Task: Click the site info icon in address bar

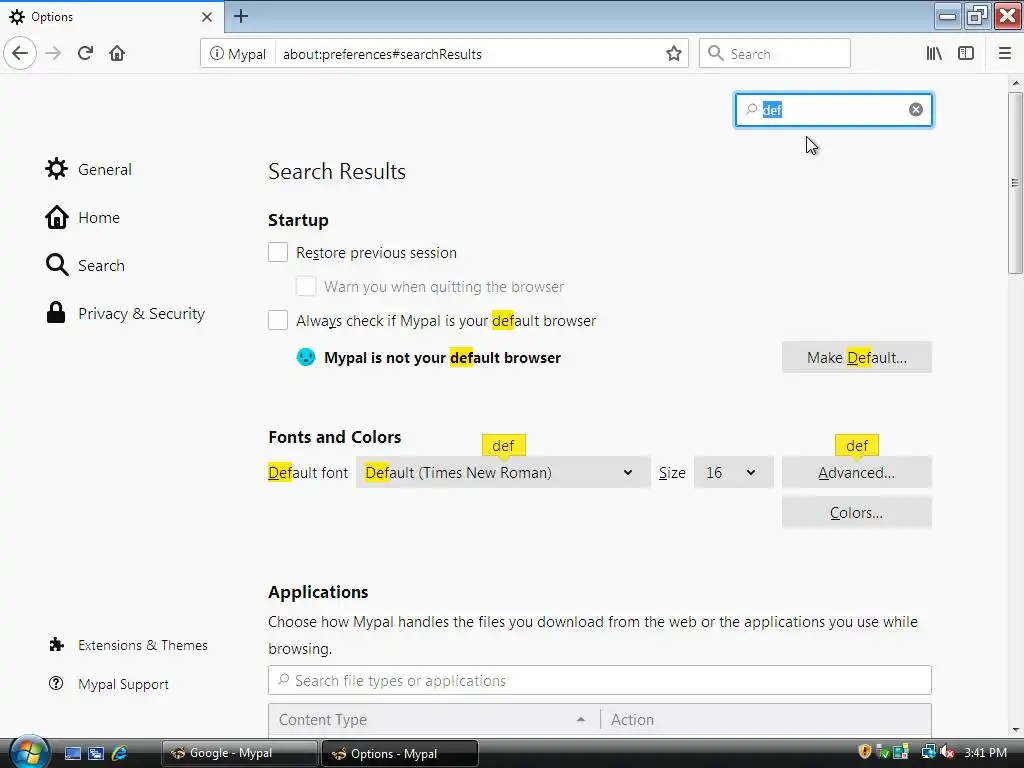Action: (217, 54)
